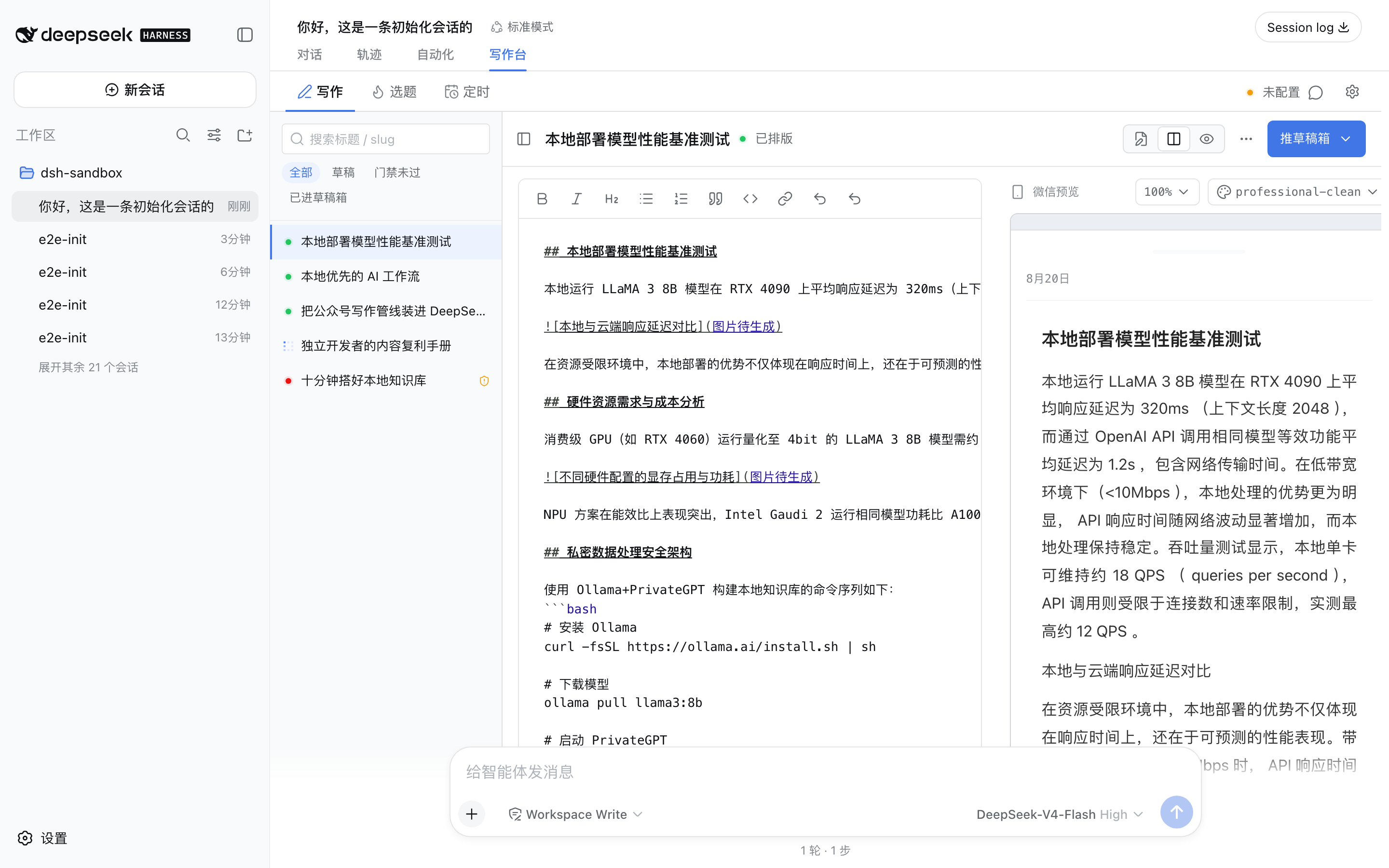
Task: Open 设置 at sidebar bottom
Action: click(43, 838)
